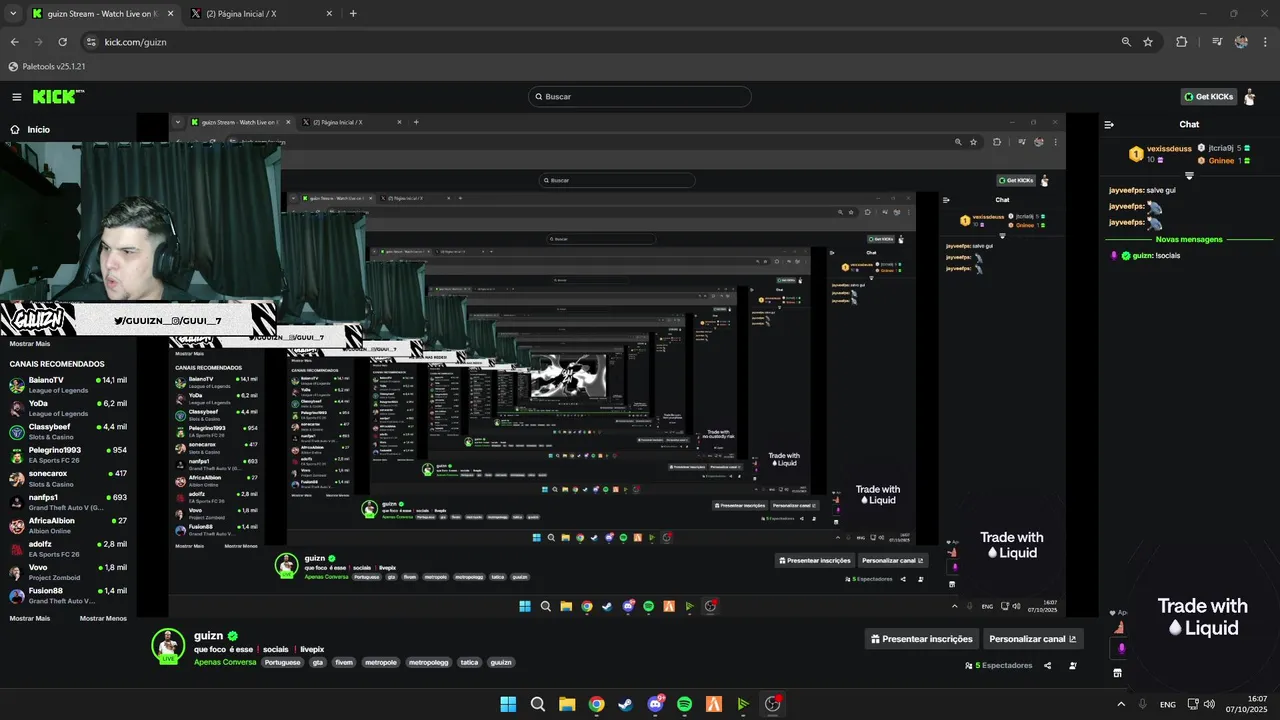Click vexissdeuss in the chat leaderboard
This screenshot has height=720, width=1280.
point(1169,148)
